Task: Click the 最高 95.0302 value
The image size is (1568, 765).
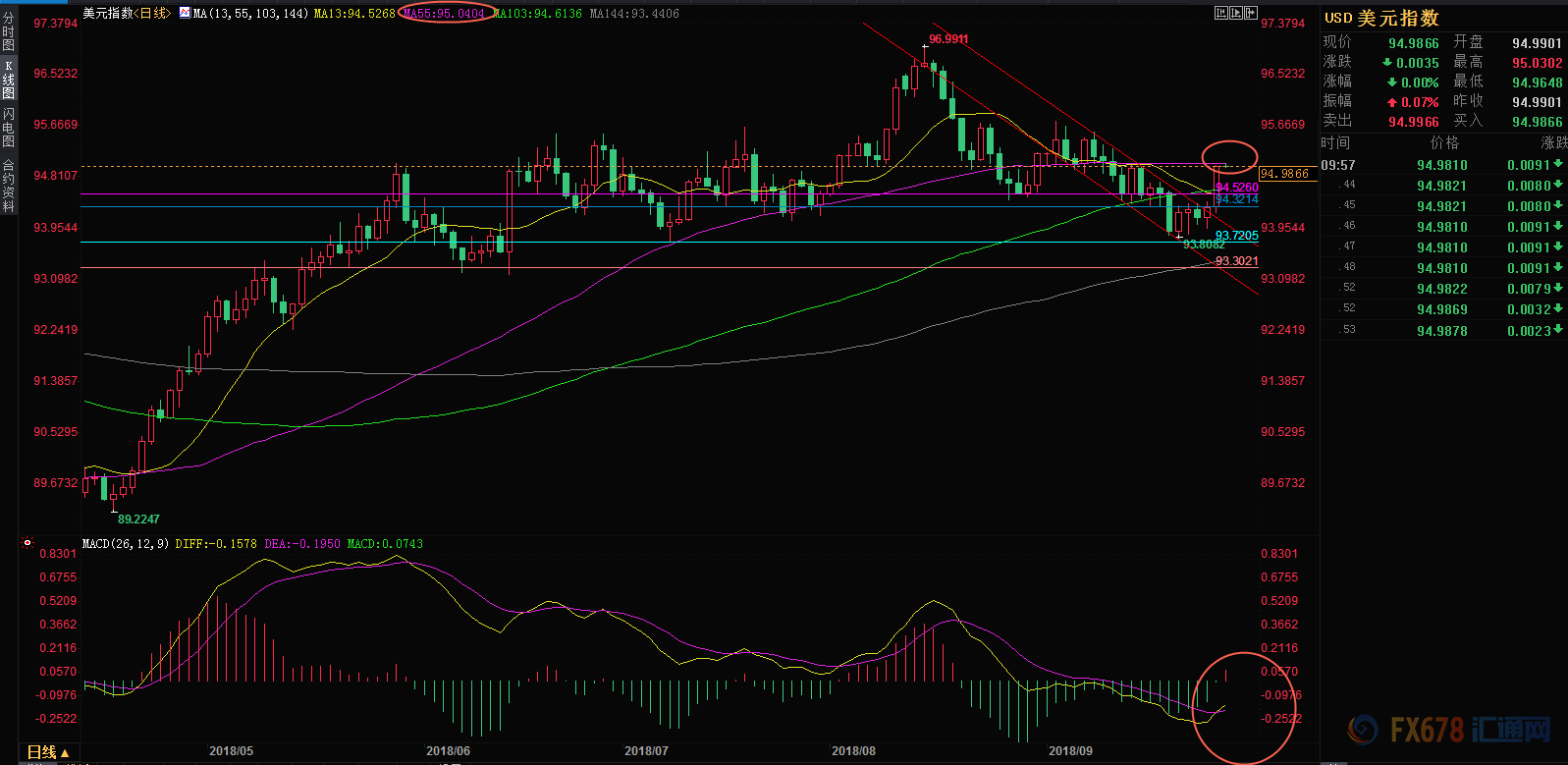Action: (1537, 63)
